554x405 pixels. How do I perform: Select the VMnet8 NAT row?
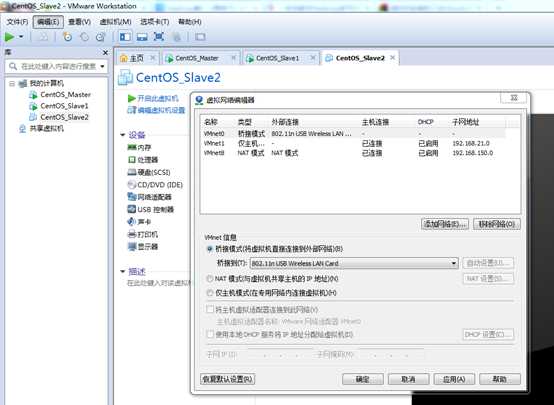353,153
